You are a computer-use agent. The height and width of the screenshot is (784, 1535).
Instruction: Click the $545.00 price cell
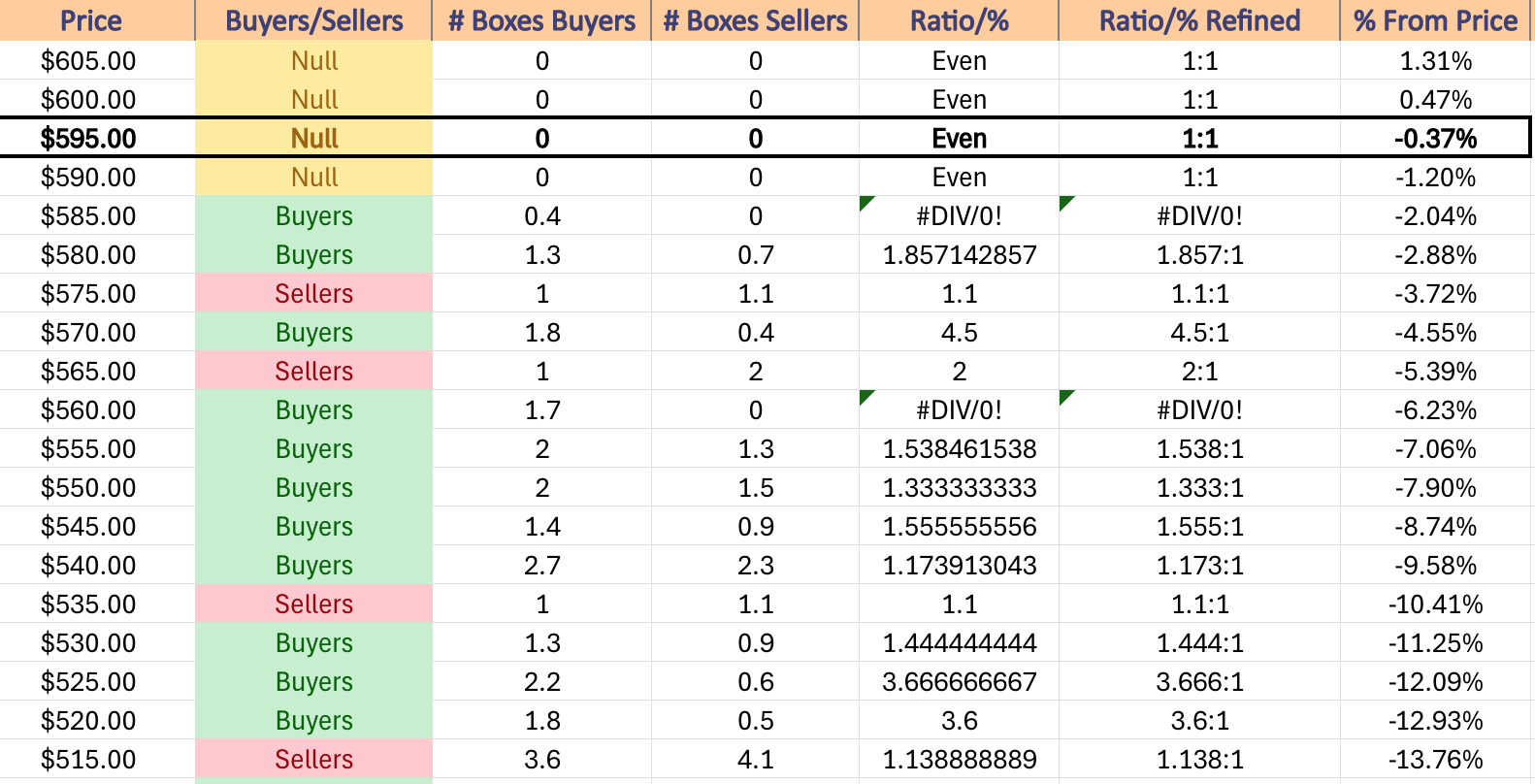coord(97,526)
